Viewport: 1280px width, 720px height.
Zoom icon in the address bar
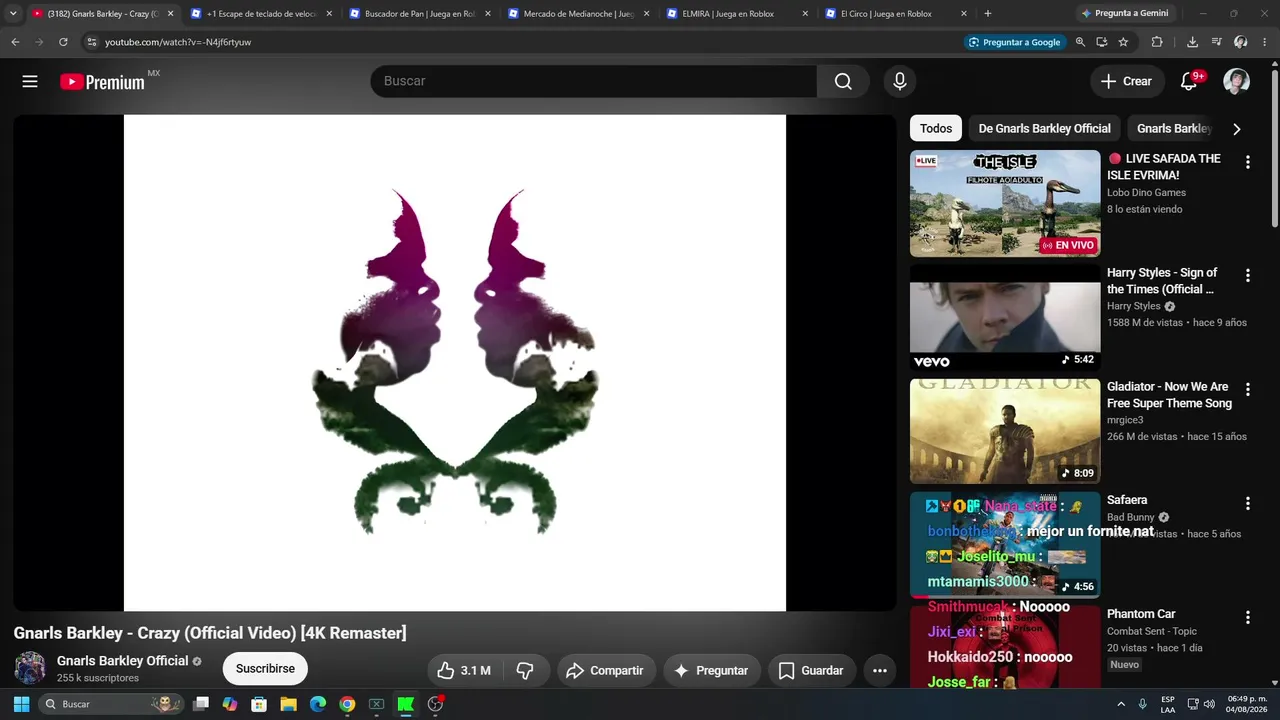1080,42
